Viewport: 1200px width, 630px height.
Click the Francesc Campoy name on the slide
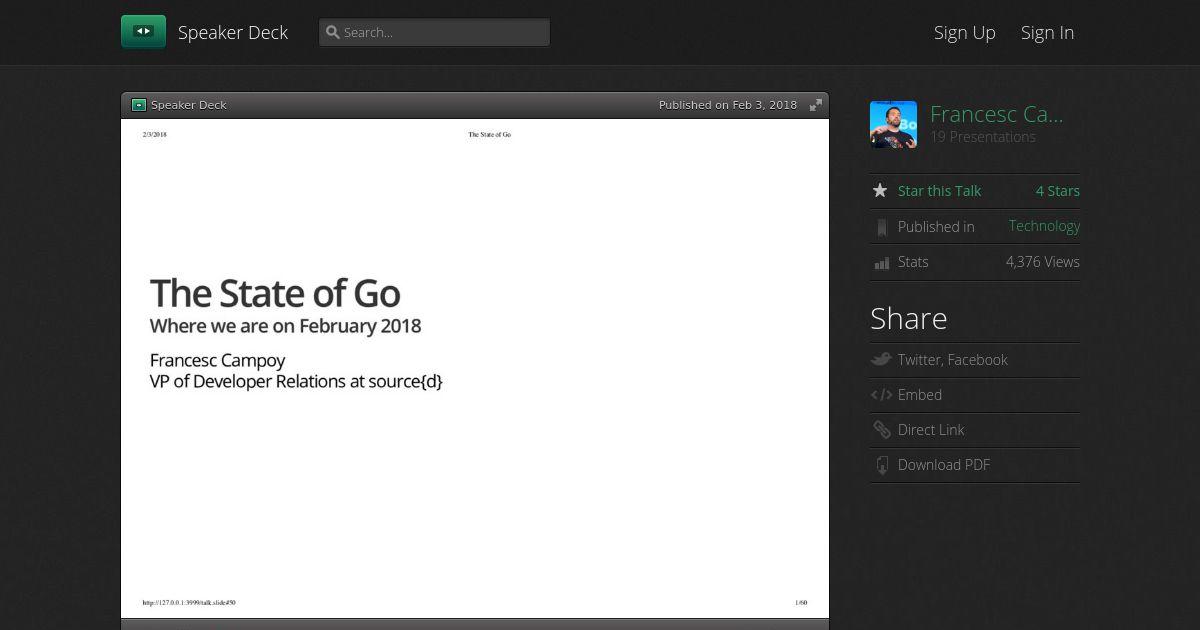tap(217, 360)
